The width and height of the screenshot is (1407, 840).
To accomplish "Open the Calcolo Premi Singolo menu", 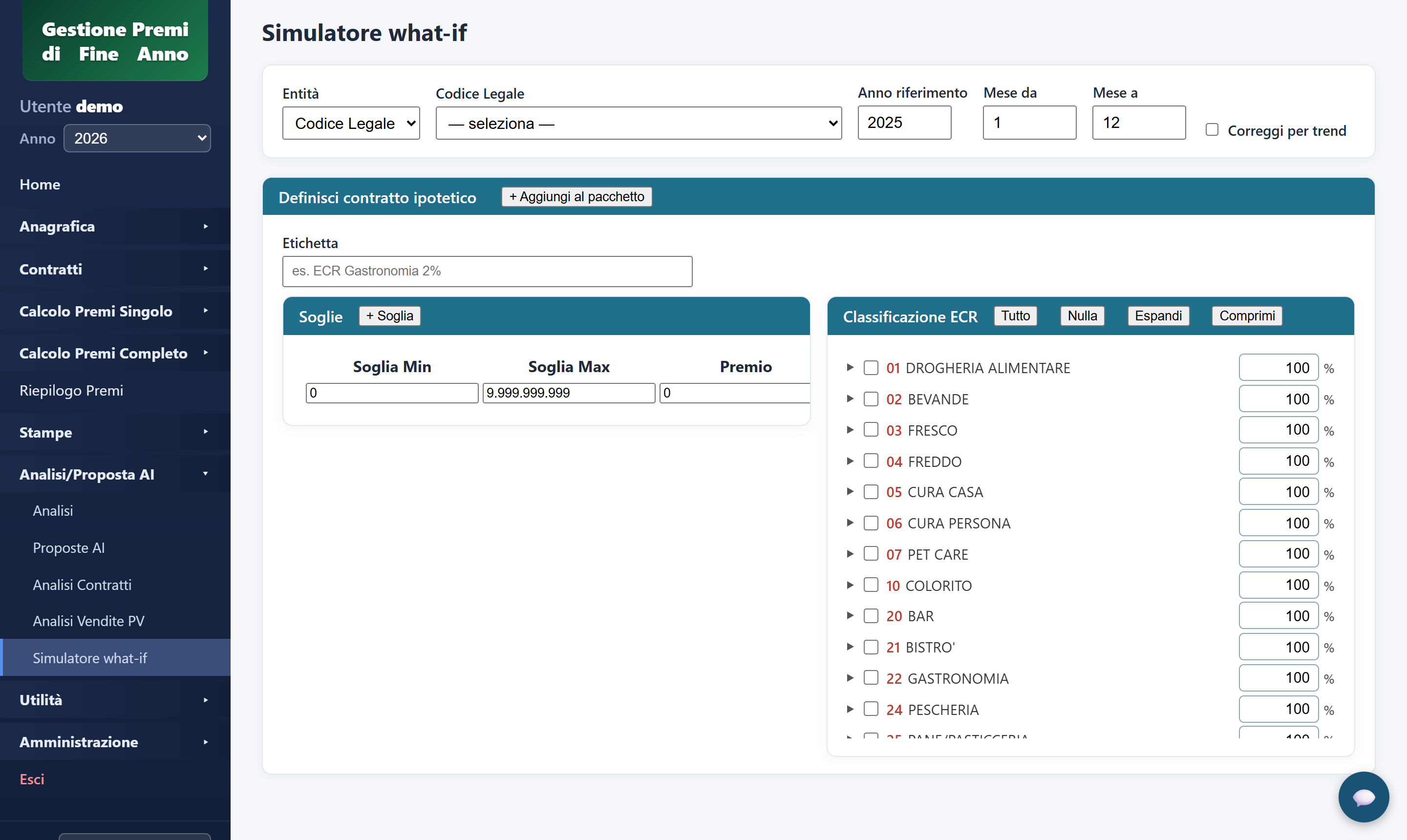I will coord(115,311).
